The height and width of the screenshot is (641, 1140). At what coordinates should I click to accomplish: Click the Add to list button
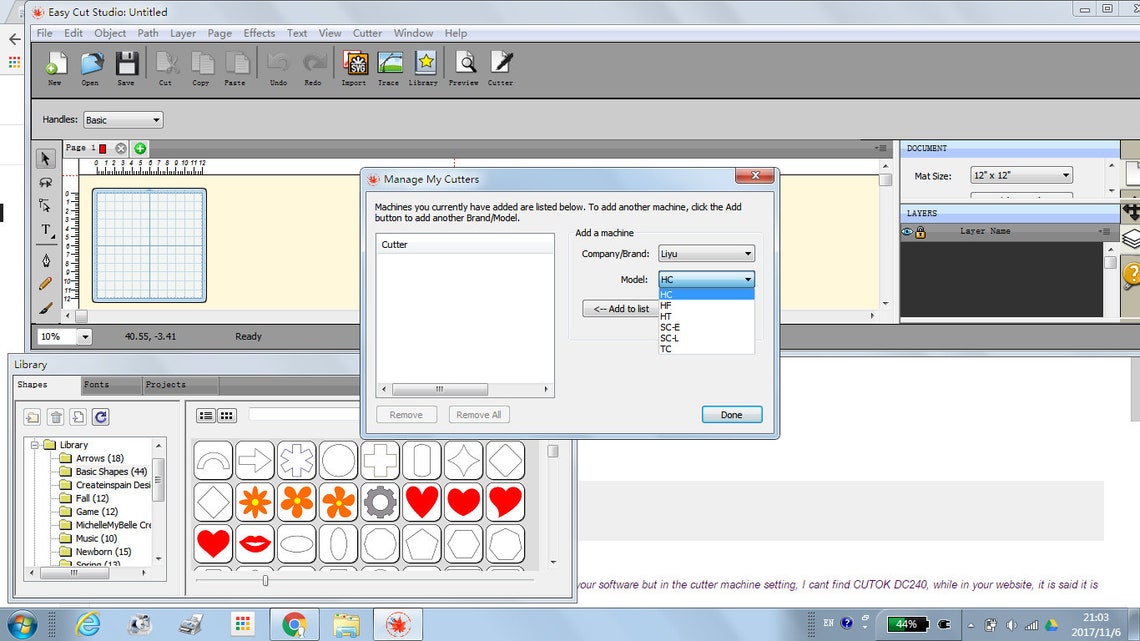pos(621,308)
